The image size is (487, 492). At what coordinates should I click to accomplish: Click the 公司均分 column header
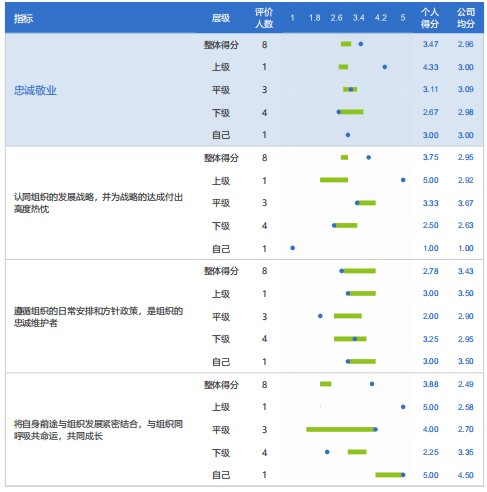point(466,18)
